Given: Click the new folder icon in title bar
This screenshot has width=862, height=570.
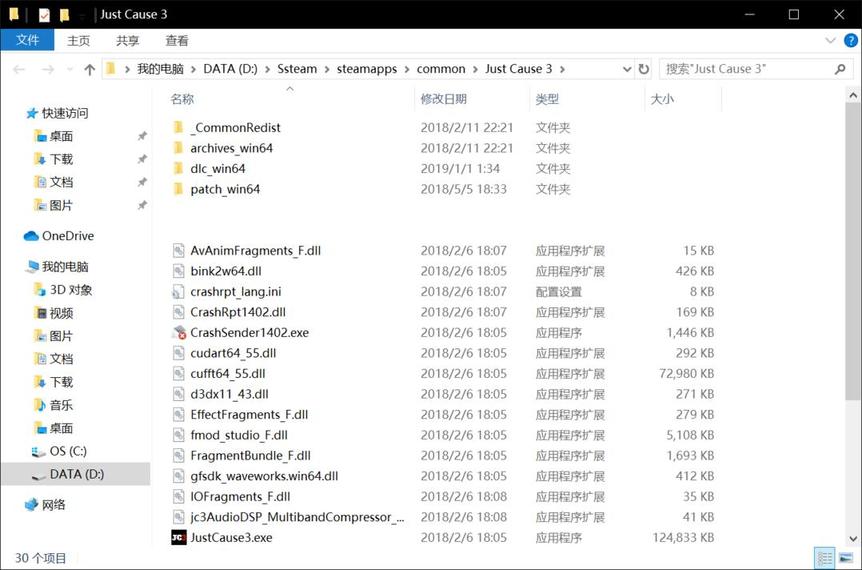Looking at the screenshot, I should 64,15.
